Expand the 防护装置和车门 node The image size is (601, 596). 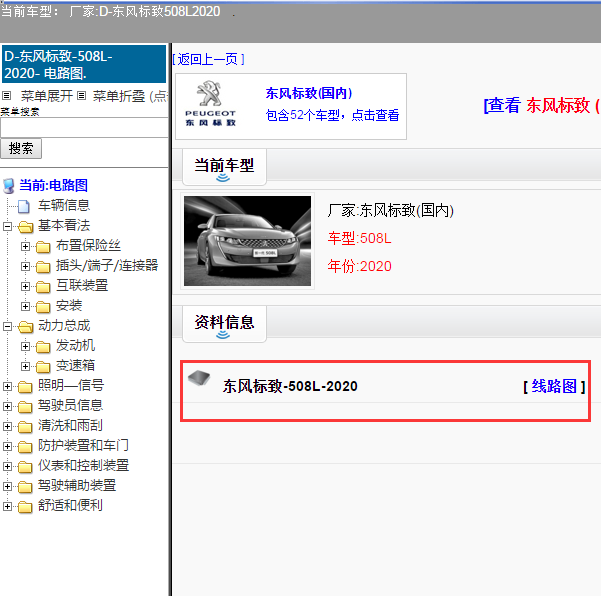[7, 446]
